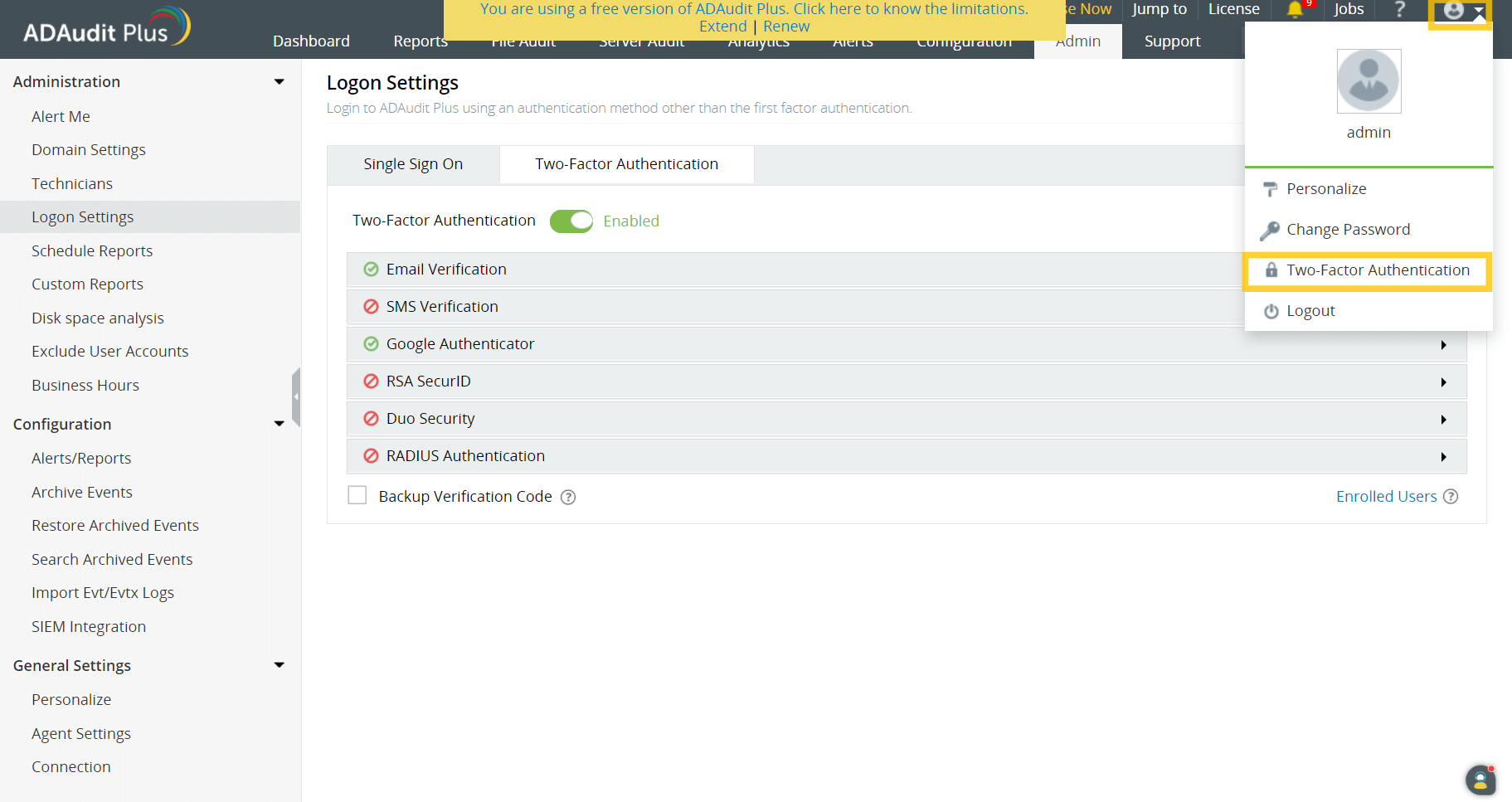Viewport: 1512px width, 802px height.
Task: Click the Logout power icon
Action: 1271,312
